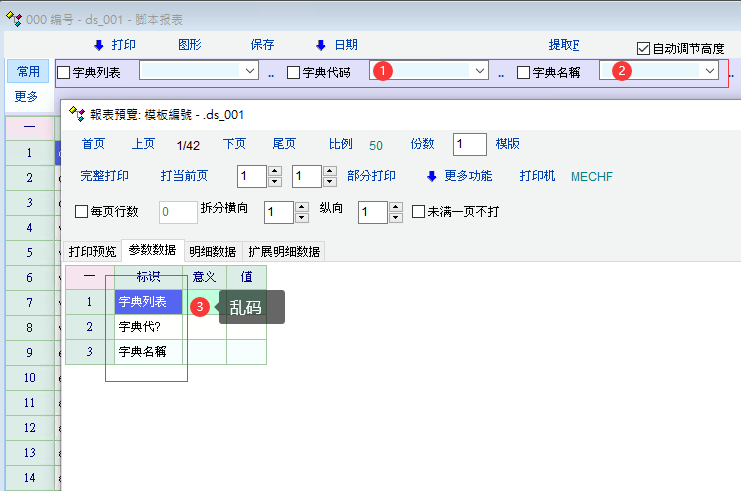Image resolution: width=741 pixels, height=491 pixels.
Task: Go to 下页 in report preview
Action: pyautogui.click(x=234, y=144)
